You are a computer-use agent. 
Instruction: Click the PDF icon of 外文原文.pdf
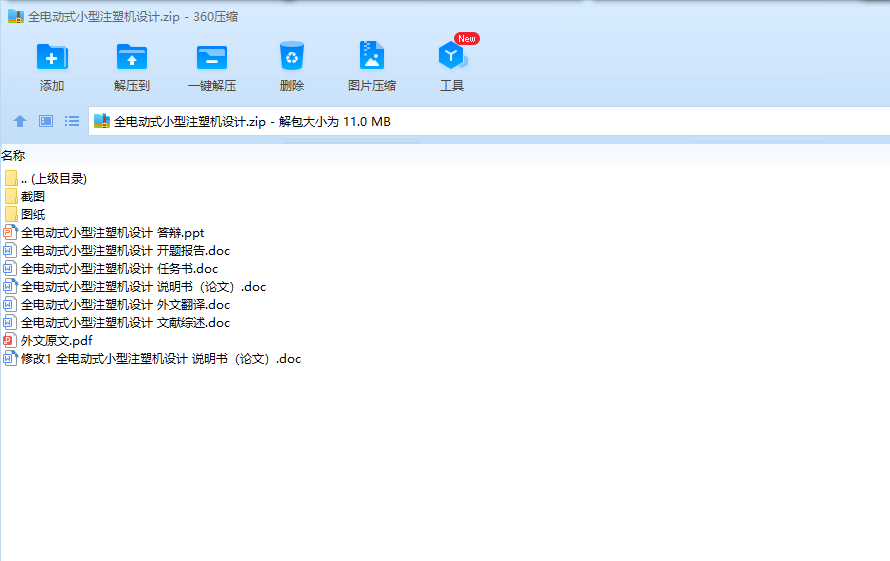(x=10, y=341)
